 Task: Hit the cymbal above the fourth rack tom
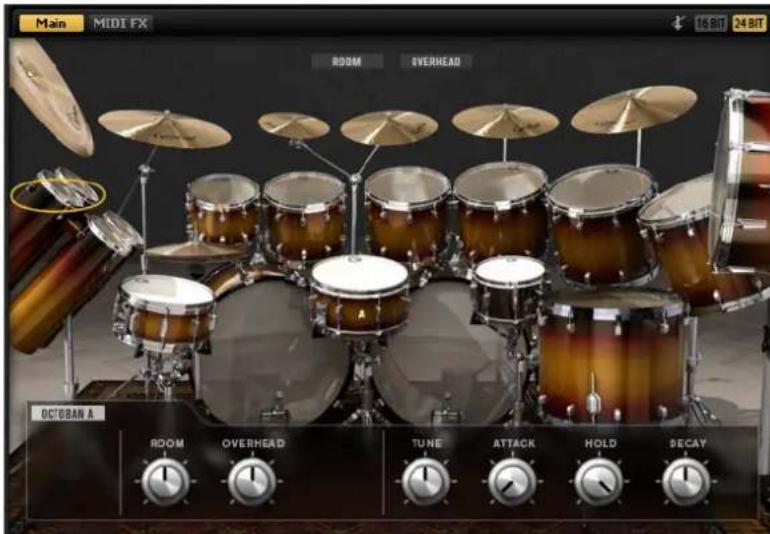[505, 121]
